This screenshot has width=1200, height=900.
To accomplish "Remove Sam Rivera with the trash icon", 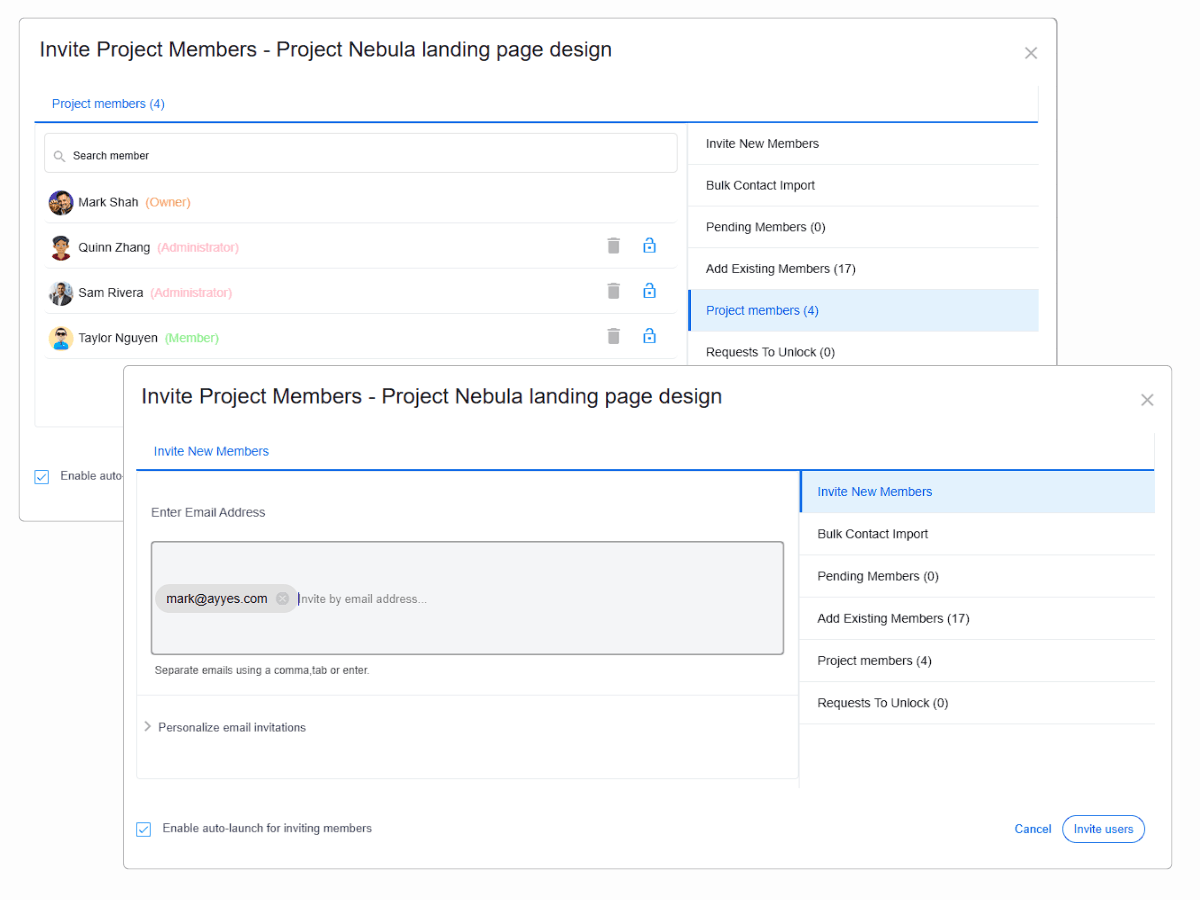I will (614, 291).
